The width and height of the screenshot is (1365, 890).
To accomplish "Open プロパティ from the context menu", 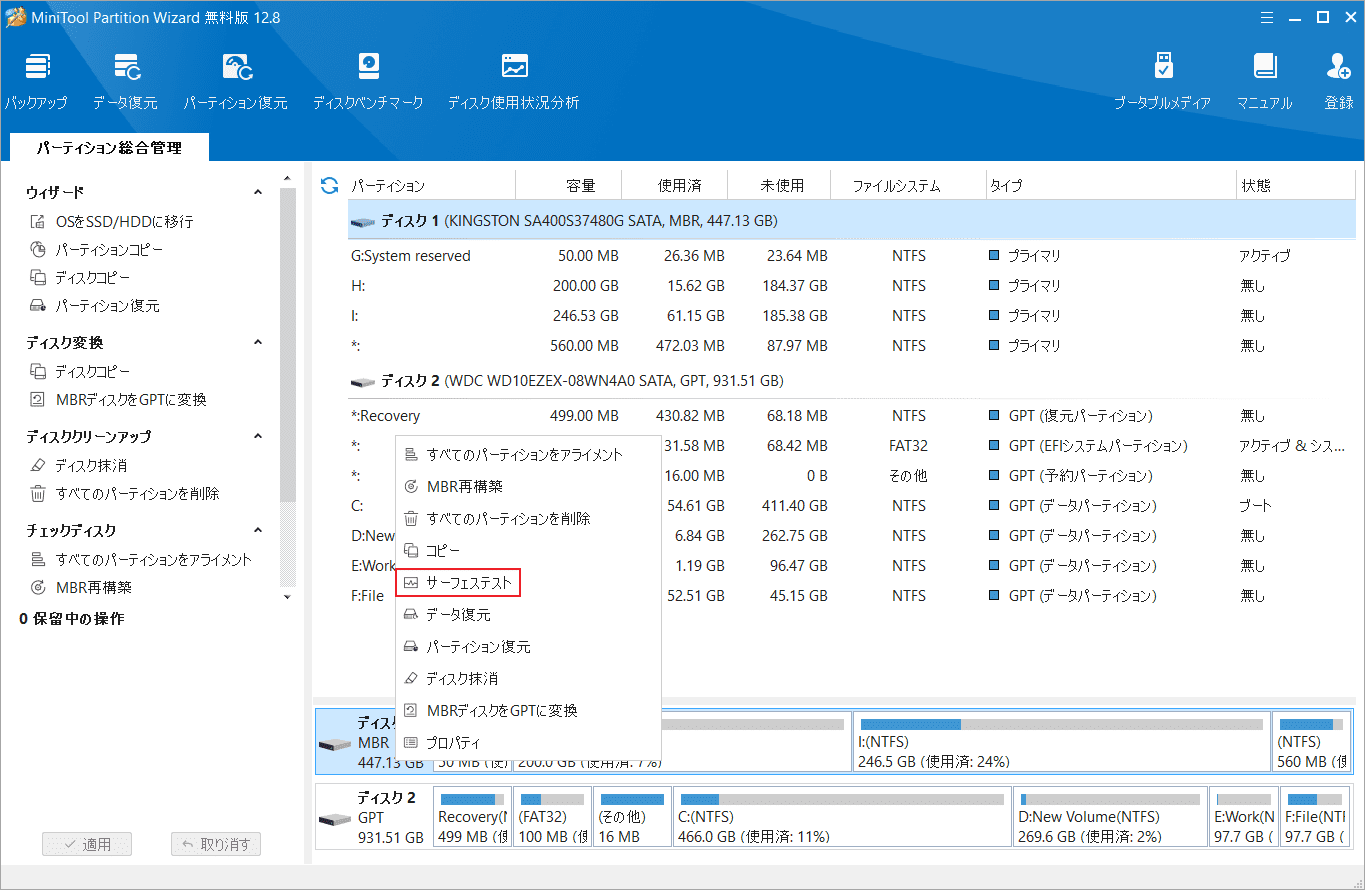I will click(x=528, y=742).
